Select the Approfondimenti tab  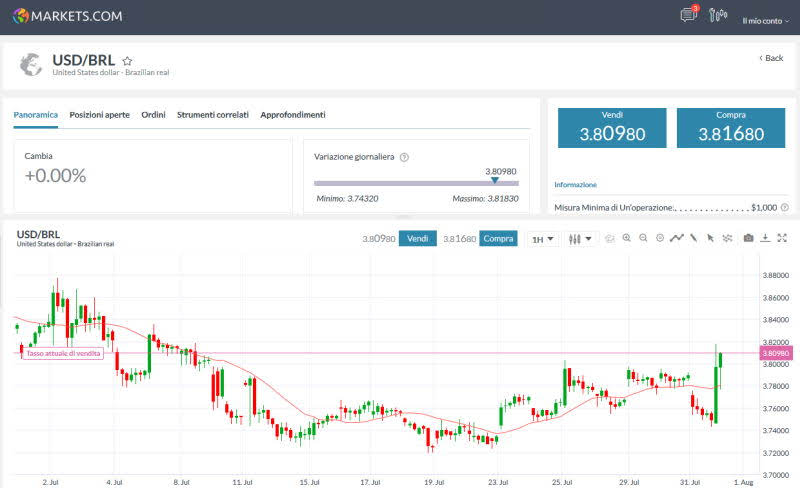[x=292, y=115]
